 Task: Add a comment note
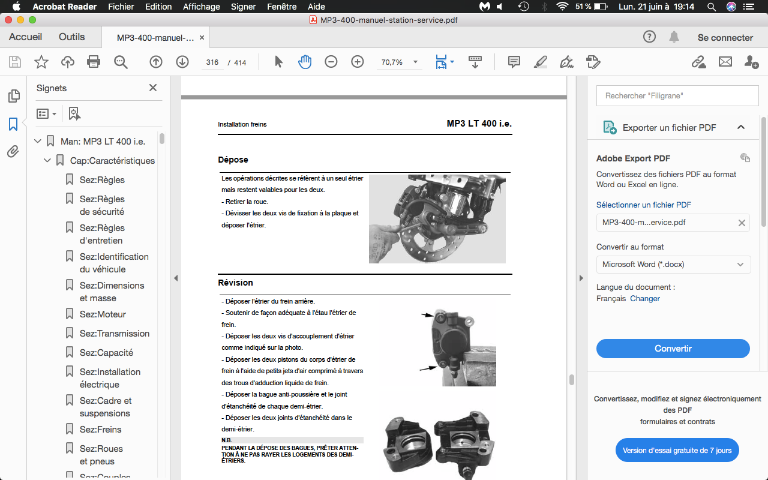(x=514, y=62)
